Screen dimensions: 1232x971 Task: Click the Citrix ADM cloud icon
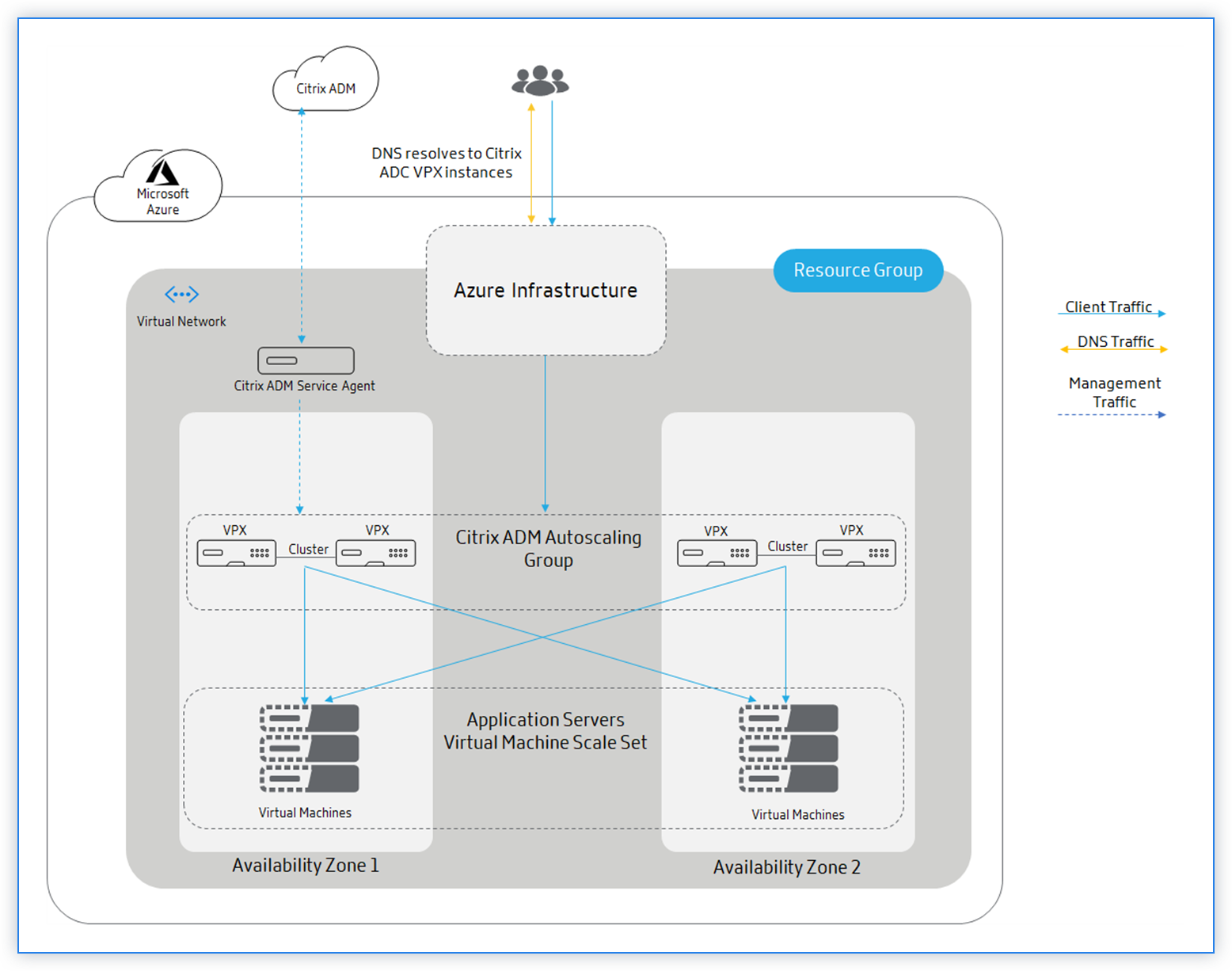[325, 78]
